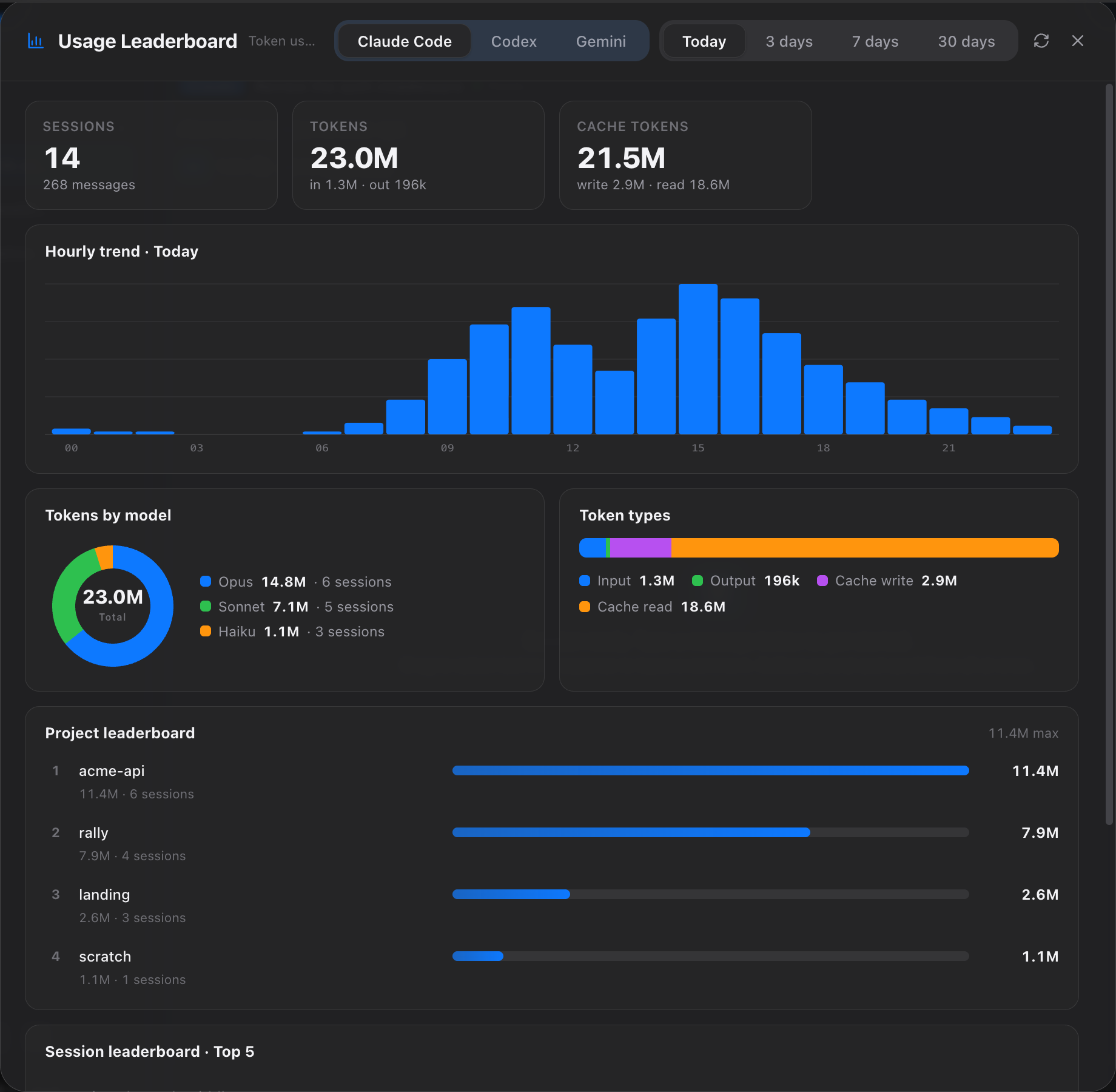Click the hourly bar at hour 18
The width and height of the screenshot is (1116, 1092).
[823, 400]
